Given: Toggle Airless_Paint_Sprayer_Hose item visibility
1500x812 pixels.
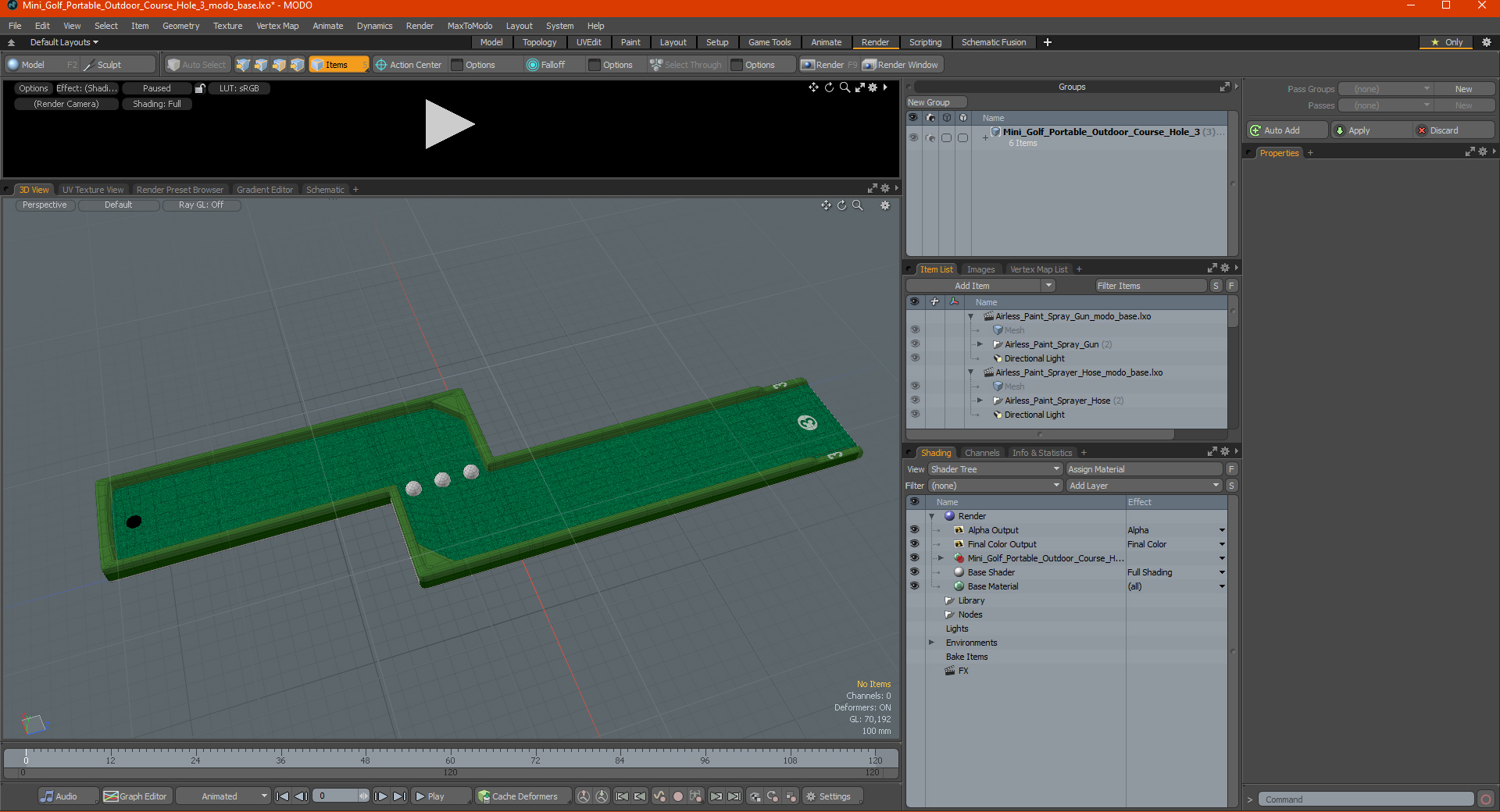Looking at the screenshot, I should click(914, 401).
